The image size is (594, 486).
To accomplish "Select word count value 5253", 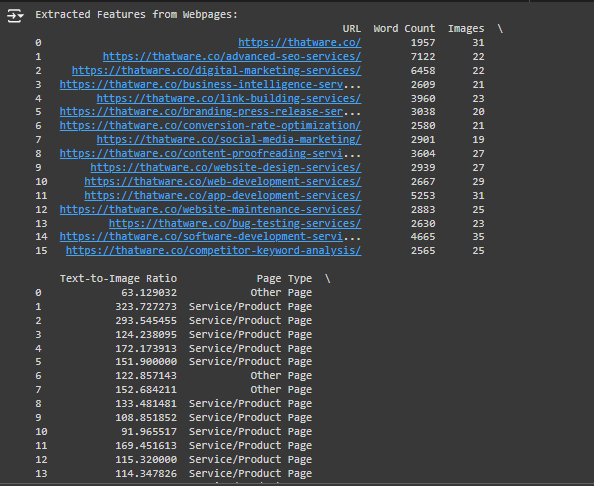I will (423, 196).
